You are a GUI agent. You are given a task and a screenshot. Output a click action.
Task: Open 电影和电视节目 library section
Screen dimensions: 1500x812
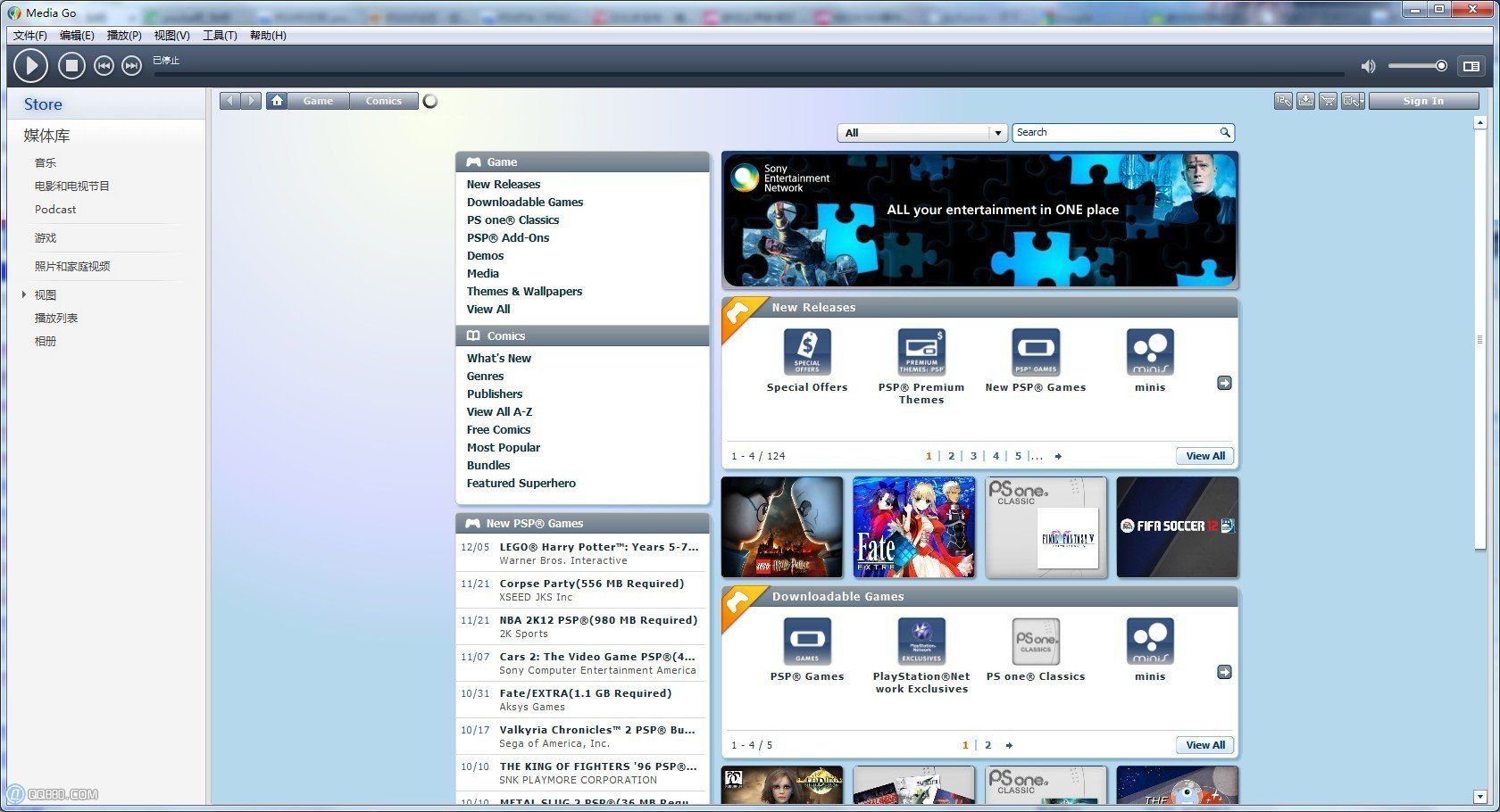(72, 186)
